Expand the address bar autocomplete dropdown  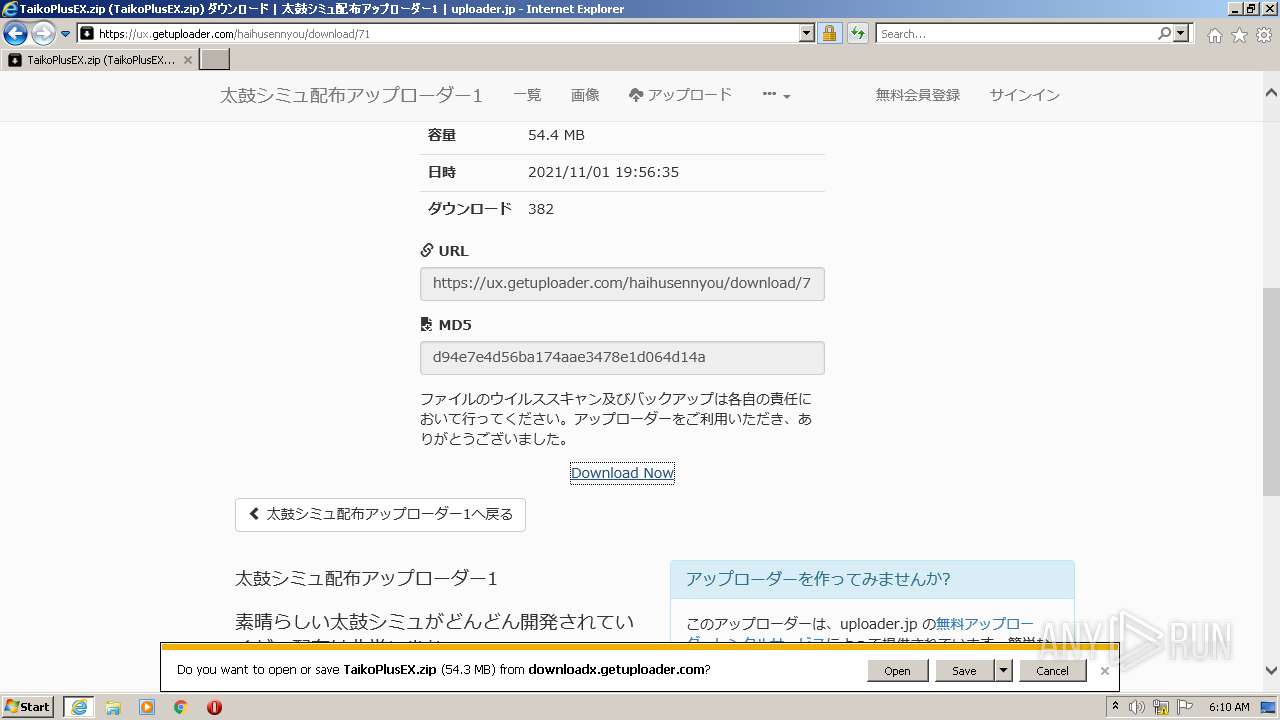tap(807, 34)
